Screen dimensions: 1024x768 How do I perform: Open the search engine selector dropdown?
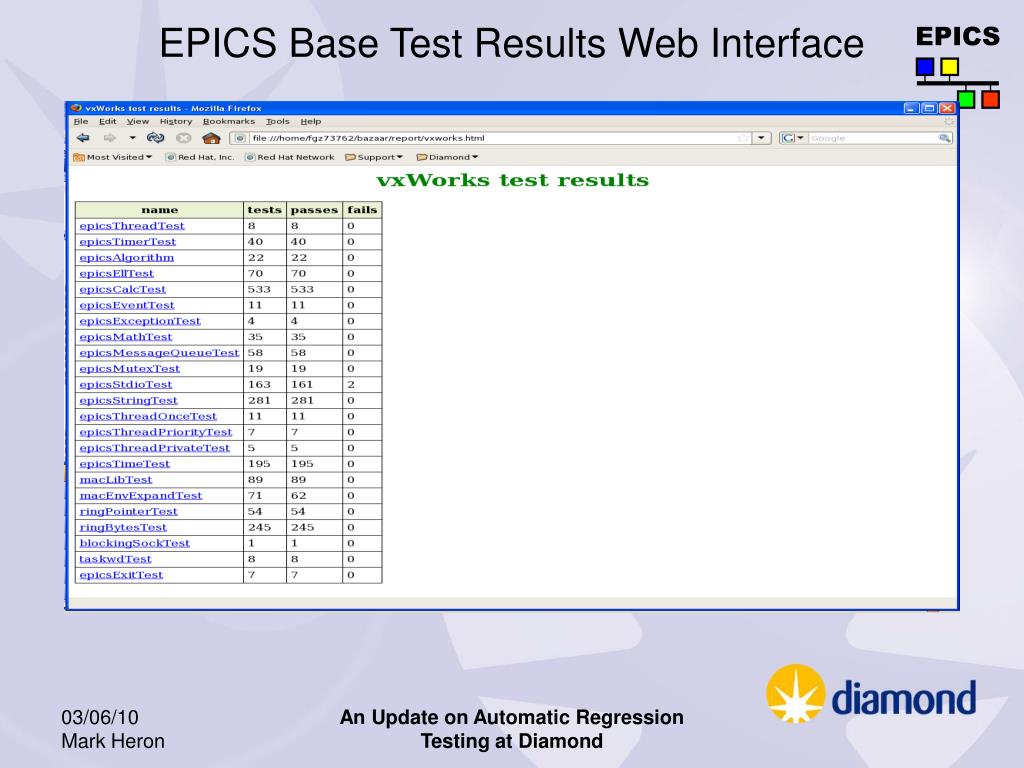click(792, 138)
